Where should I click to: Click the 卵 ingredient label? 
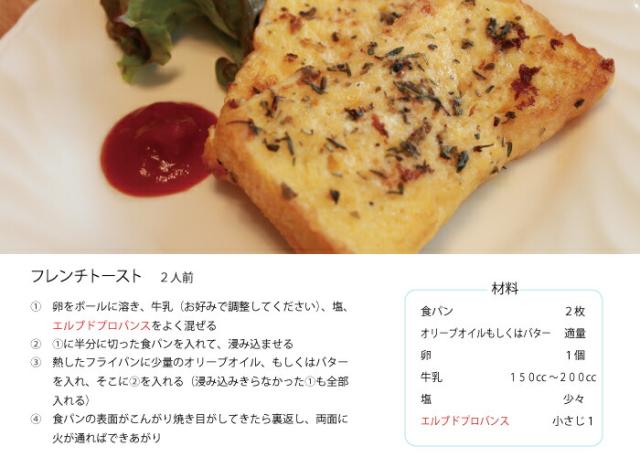pos(426,355)
